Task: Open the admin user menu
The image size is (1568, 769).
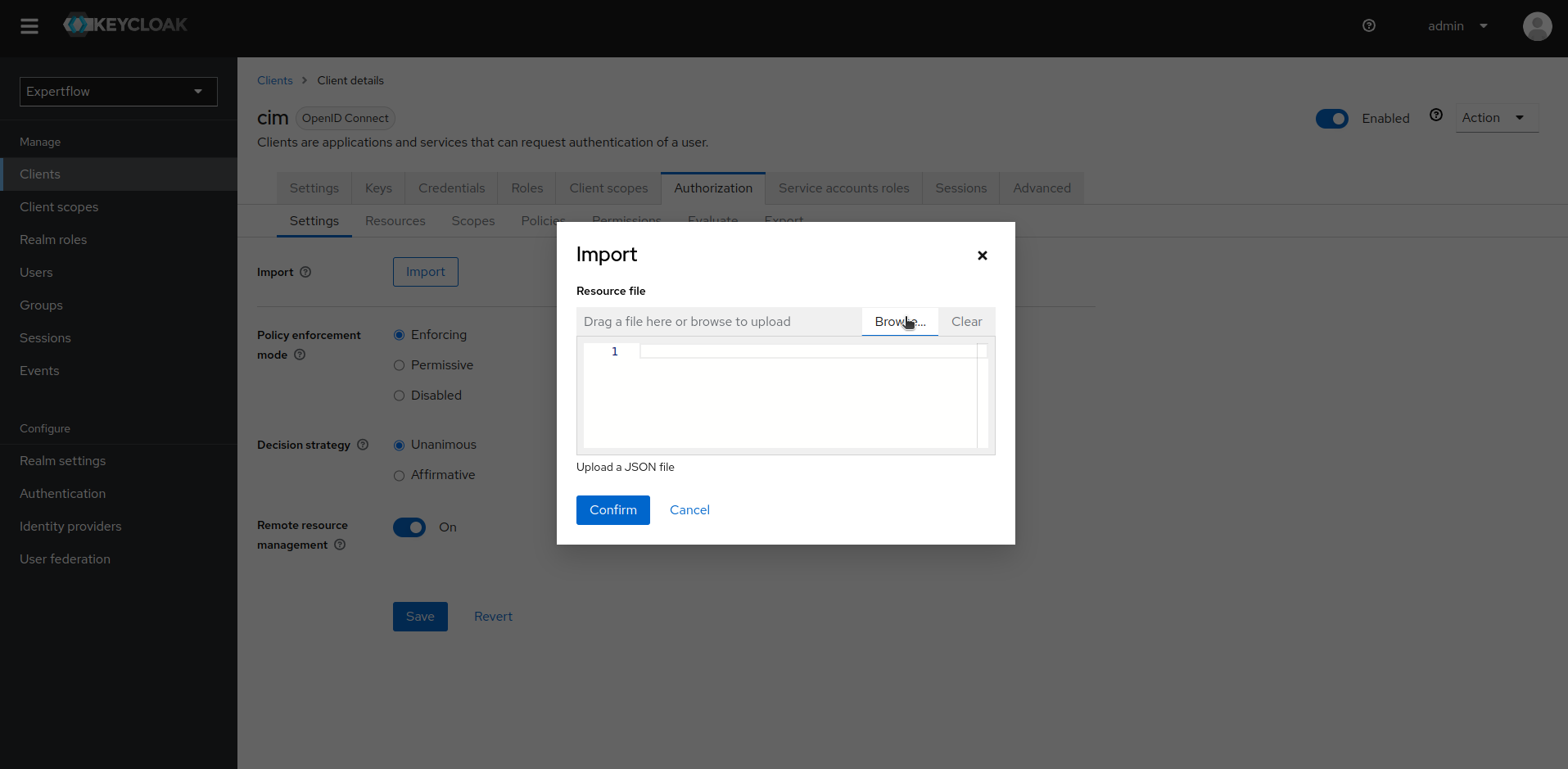Action: point(1457,25)
